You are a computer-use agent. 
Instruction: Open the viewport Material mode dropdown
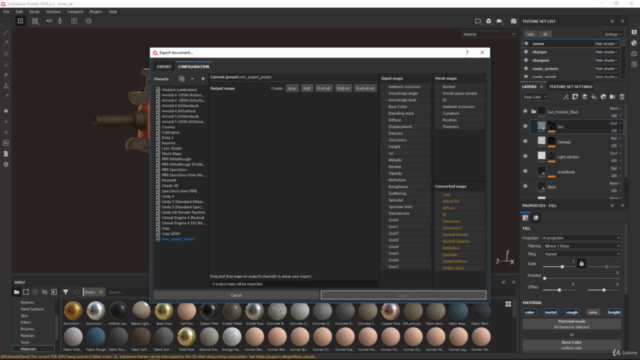point(489,34)
